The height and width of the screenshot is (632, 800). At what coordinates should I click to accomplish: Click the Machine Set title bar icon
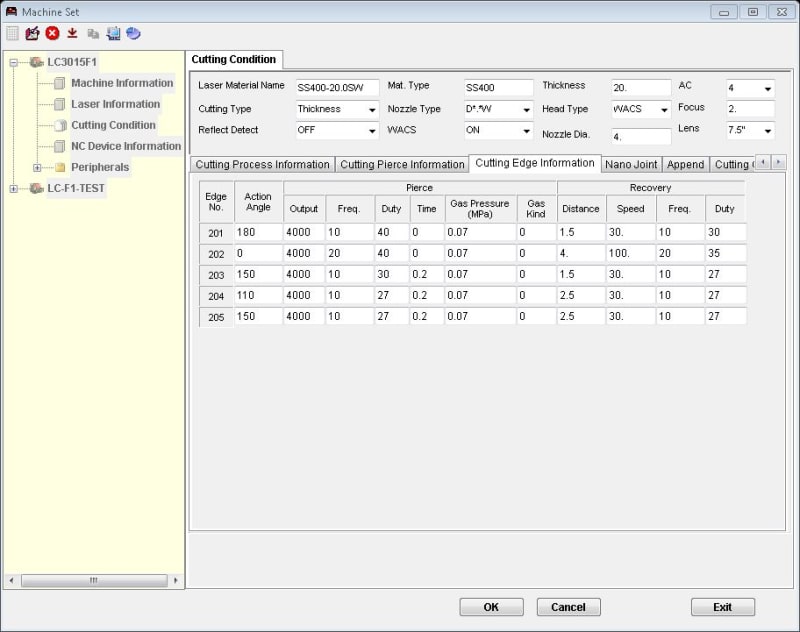coord(11,11)
